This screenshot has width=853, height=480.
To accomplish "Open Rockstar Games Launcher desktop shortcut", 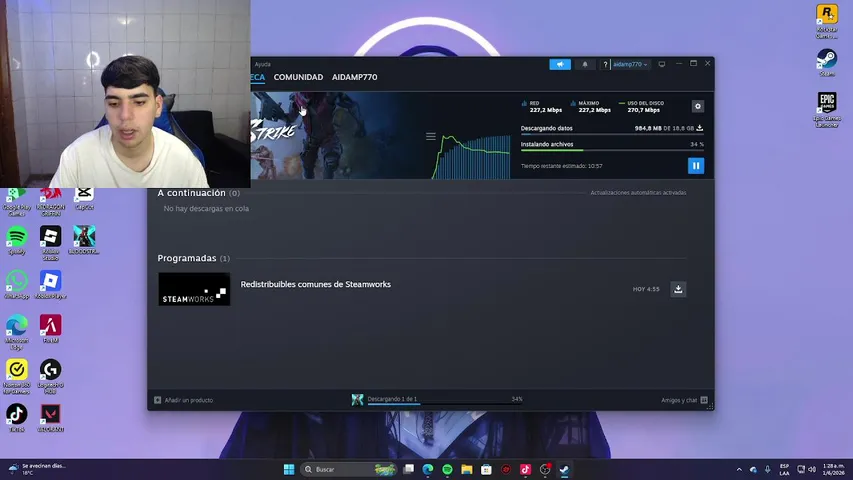I will 827,21.
